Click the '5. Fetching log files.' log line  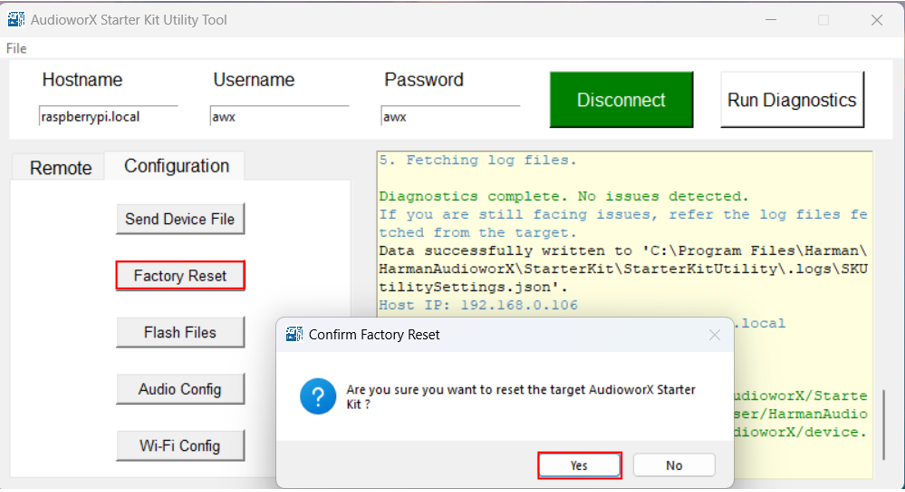click(x=477, y=160)
